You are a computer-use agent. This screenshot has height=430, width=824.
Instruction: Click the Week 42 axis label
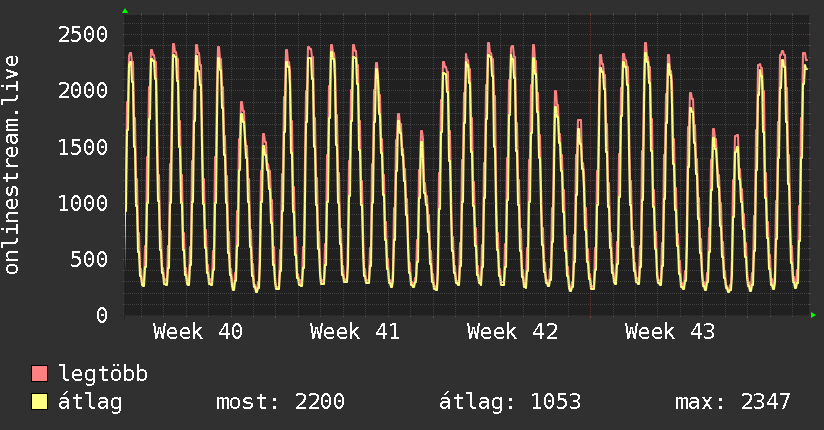pos(512,332)
